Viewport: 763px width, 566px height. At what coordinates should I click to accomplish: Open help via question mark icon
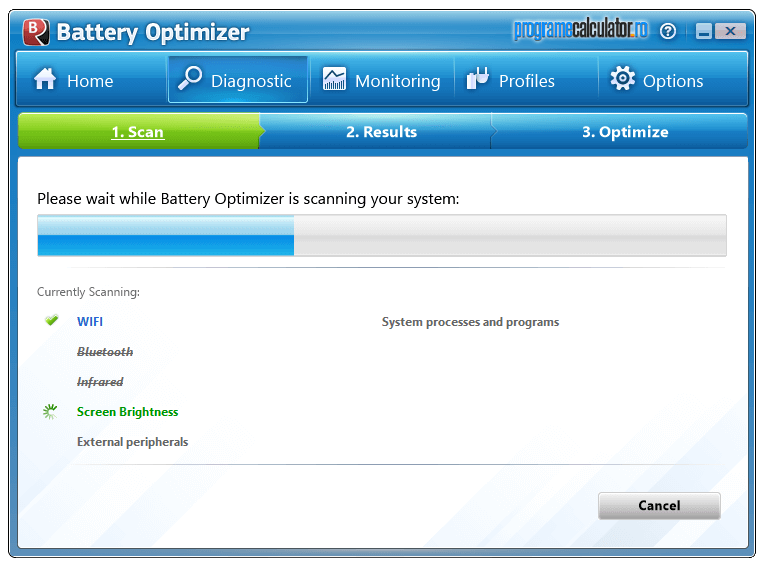668,32
